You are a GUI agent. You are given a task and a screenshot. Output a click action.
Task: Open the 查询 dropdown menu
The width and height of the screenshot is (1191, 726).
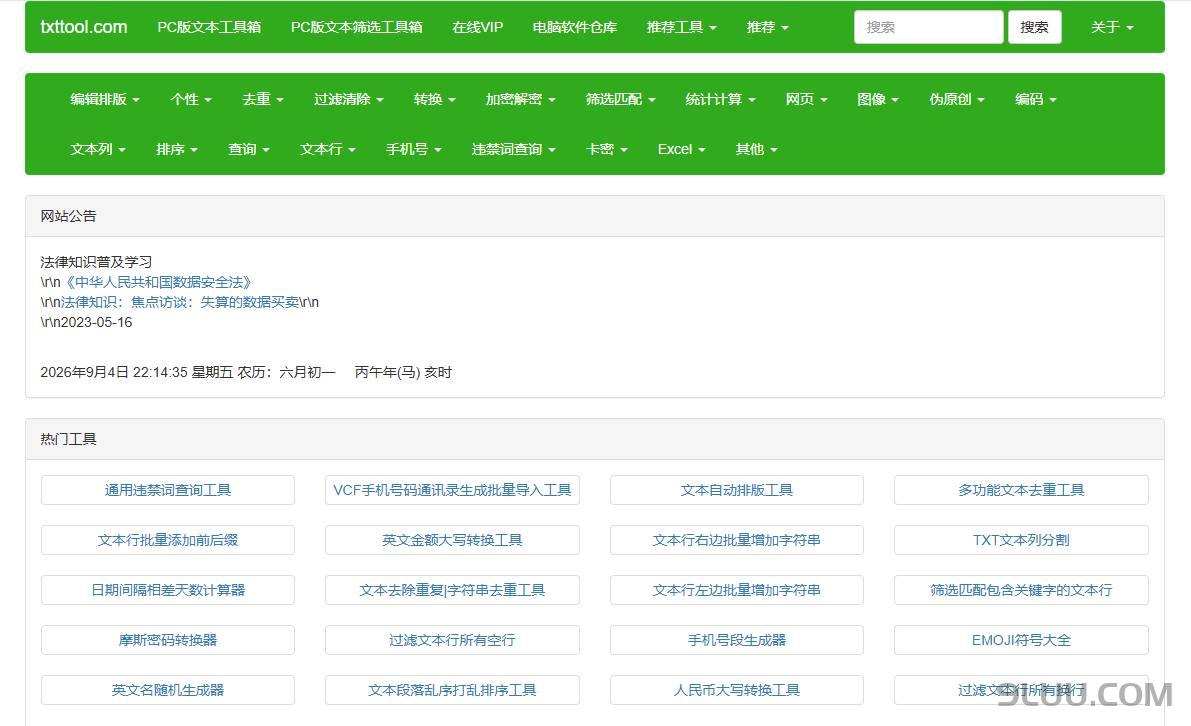tap(248, 149)
